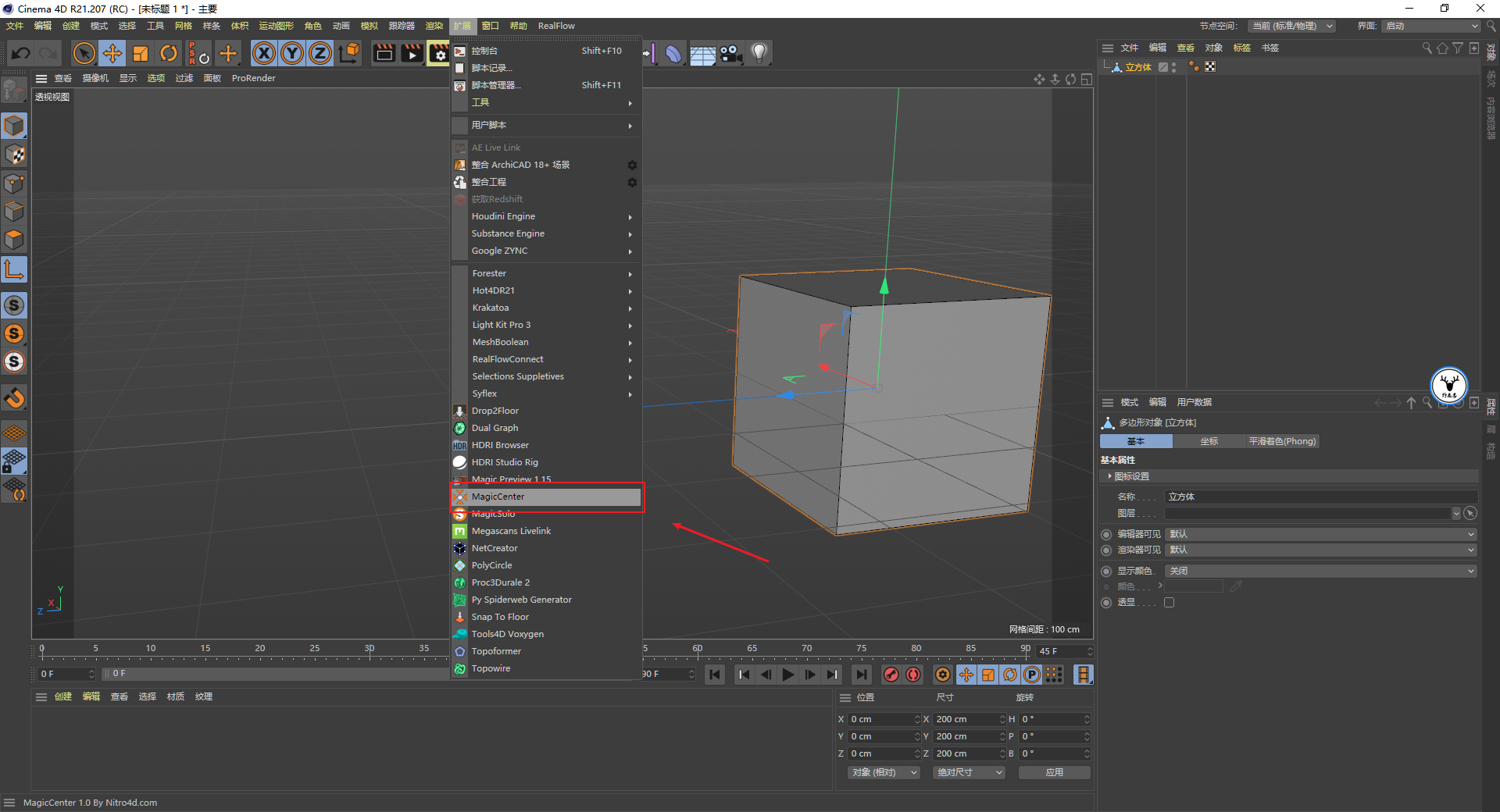Activate the Rotate tool in top toolbar
The height and width of the screenshot is (812, 1500).
[x=169, y=53]
